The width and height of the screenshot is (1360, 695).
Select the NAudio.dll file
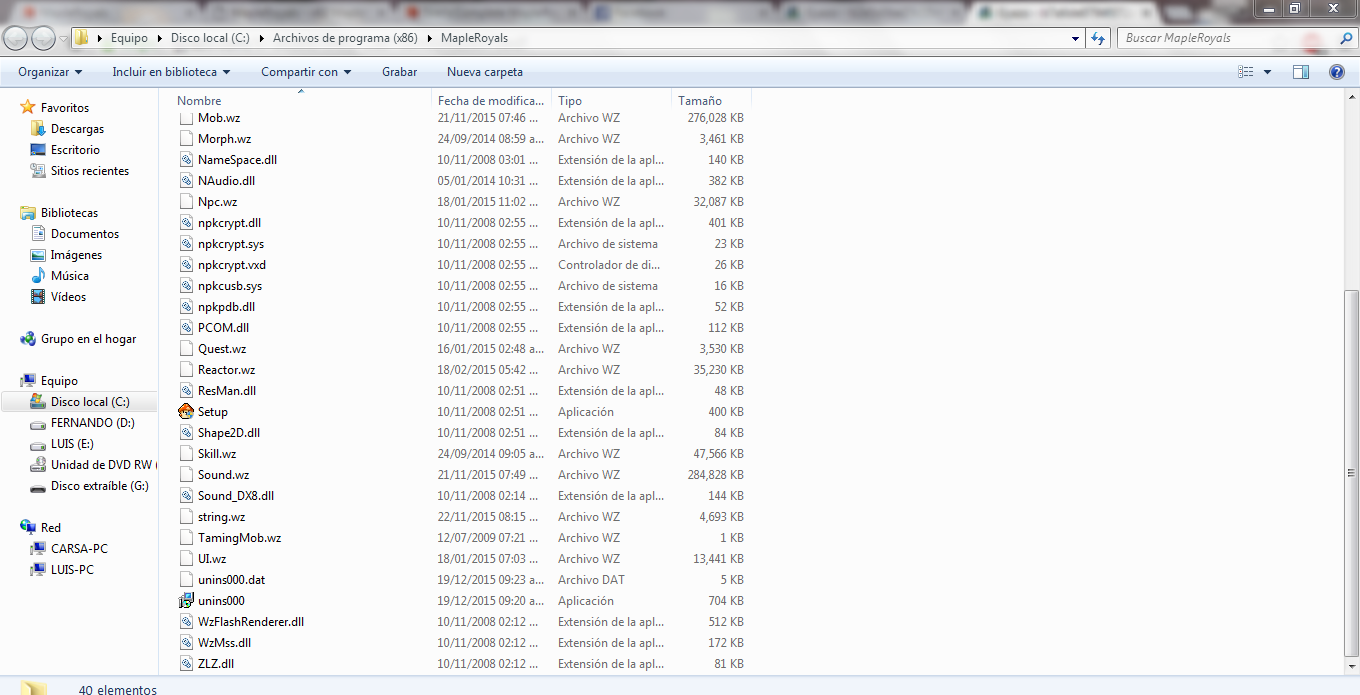click(226, 181)
